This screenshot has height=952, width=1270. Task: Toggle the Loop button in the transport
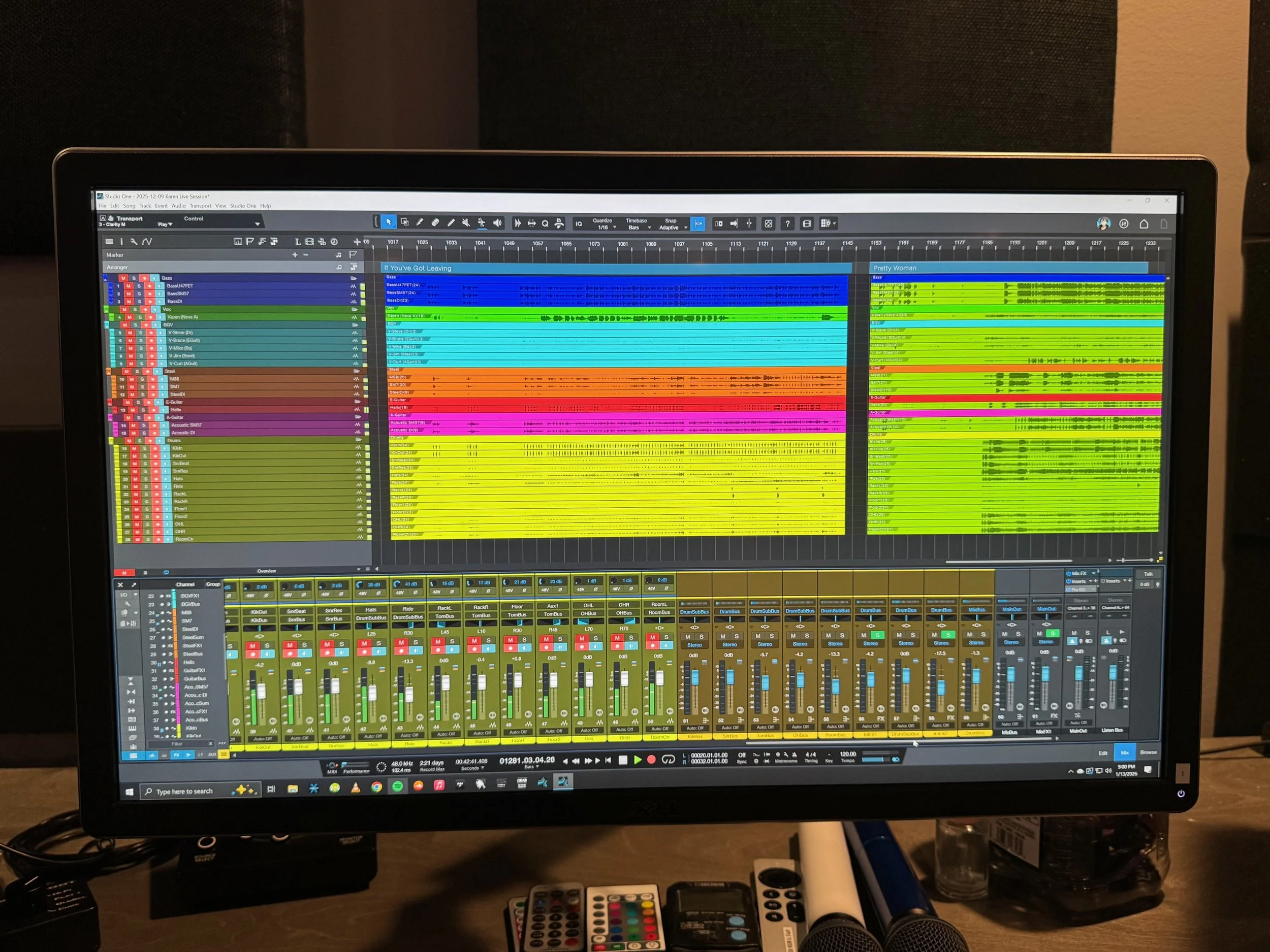click(x=668, y=760)
